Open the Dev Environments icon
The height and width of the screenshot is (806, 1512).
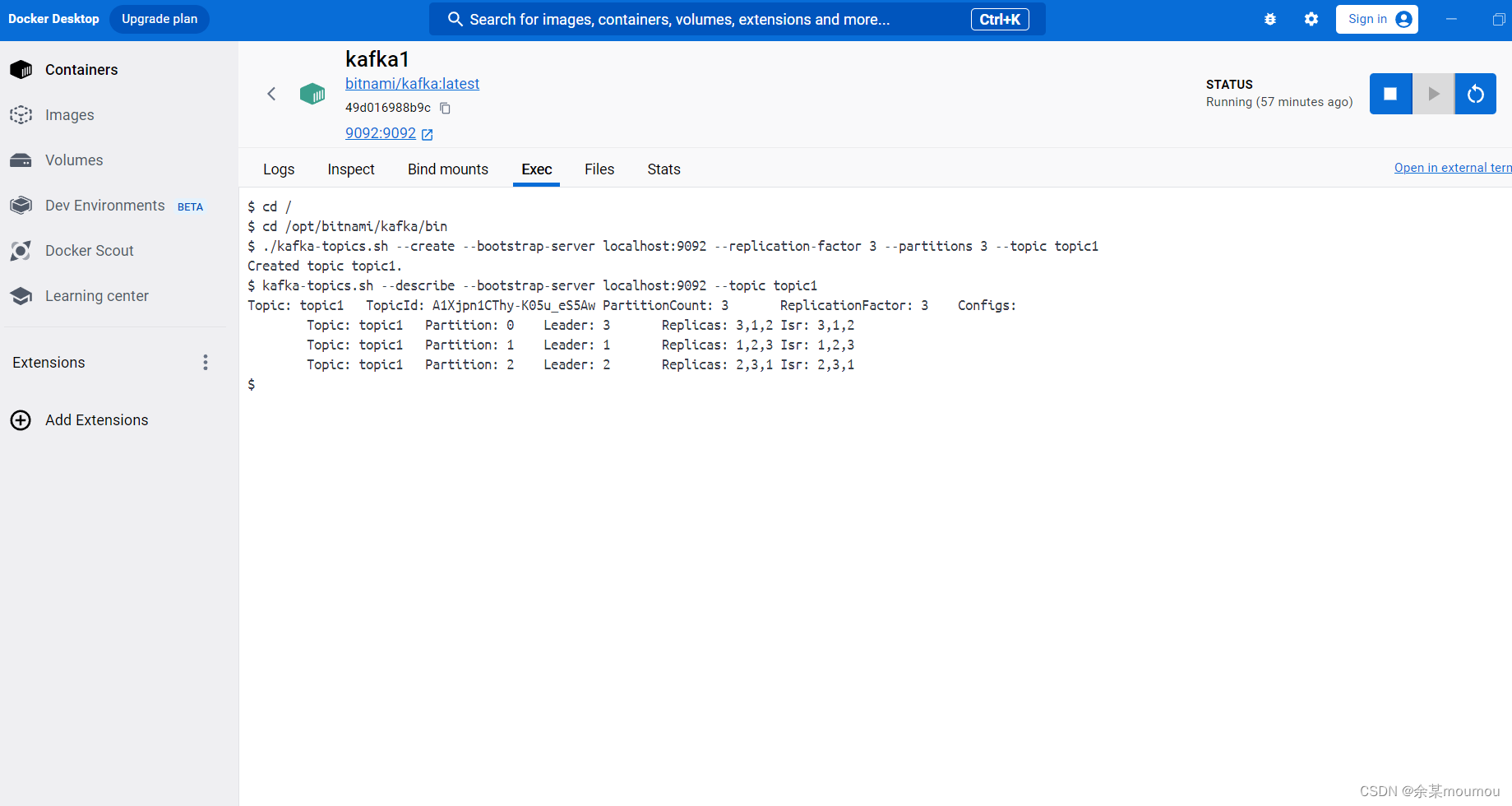[21, 206]
